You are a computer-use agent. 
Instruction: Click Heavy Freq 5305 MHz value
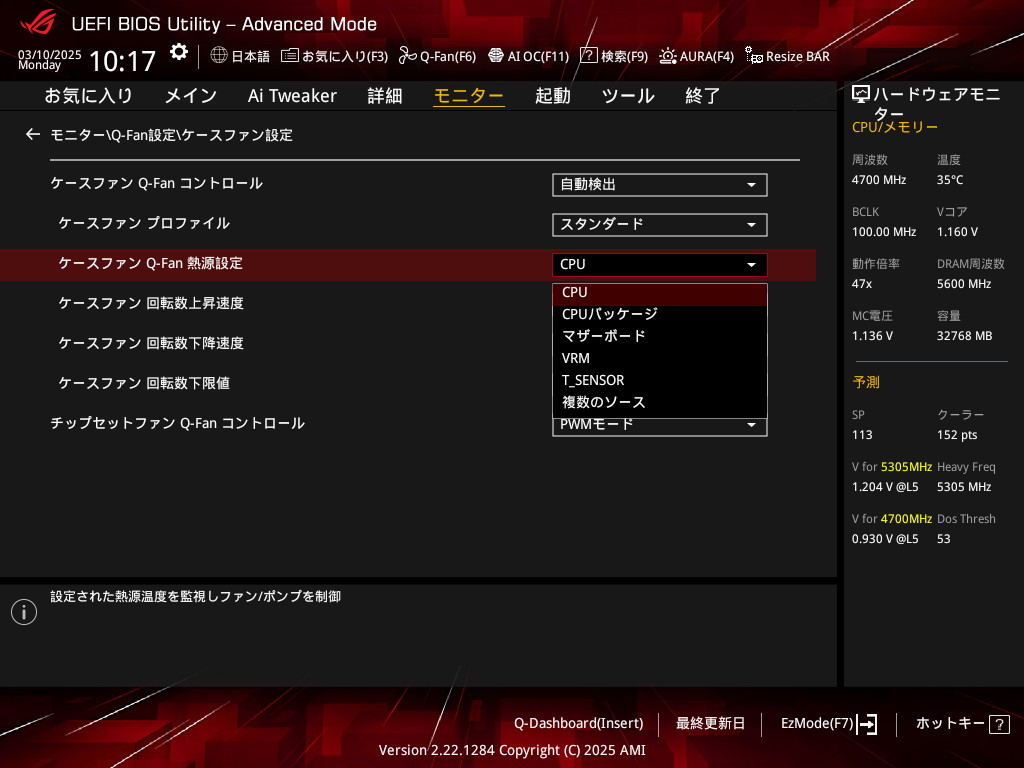(964, 487)
